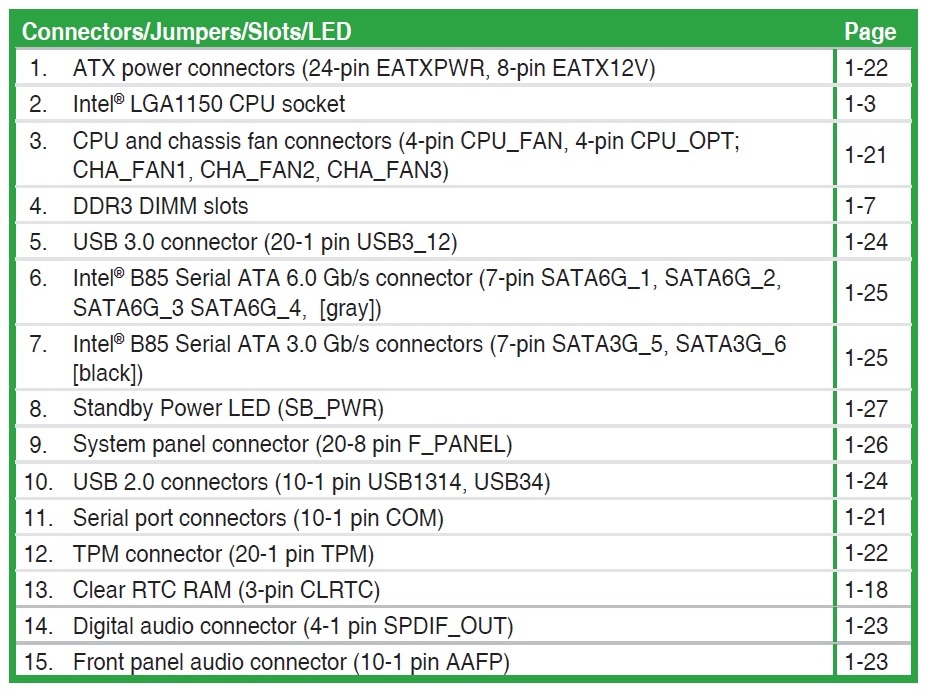Image resolution: width=929 pixels, height=693 pixels.
Task: Select the Intel LGA1150 CPU socket entry
Action: 209,103
